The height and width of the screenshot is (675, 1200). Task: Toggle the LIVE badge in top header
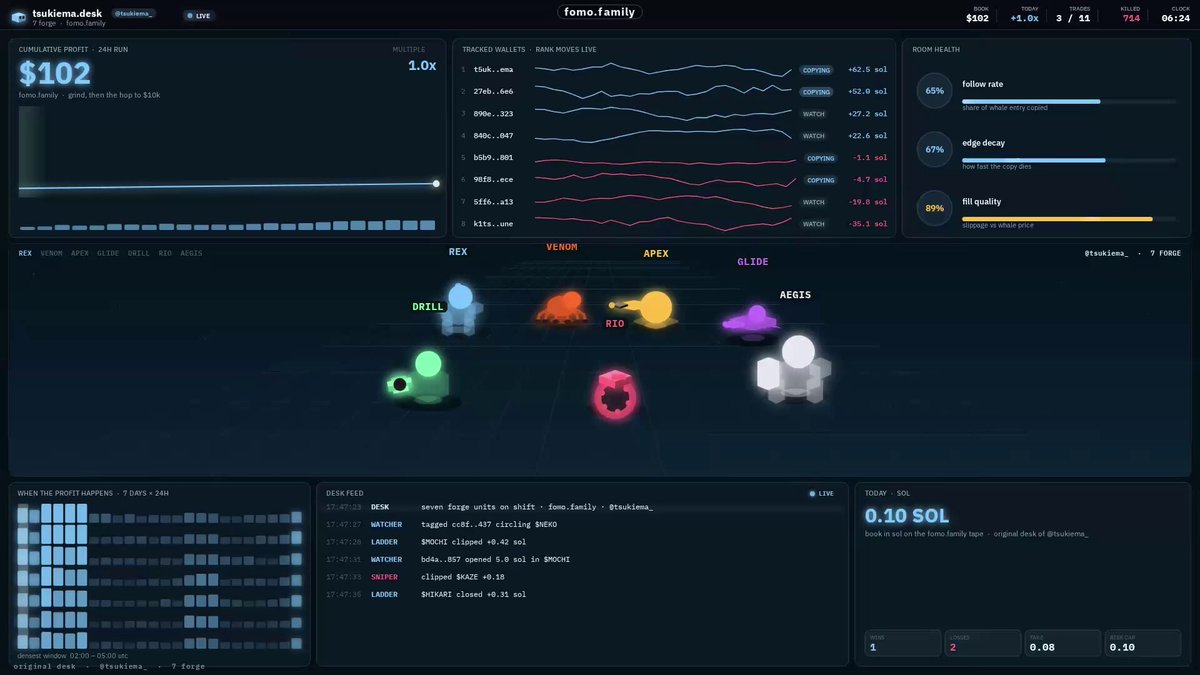(x=198, y=15)
